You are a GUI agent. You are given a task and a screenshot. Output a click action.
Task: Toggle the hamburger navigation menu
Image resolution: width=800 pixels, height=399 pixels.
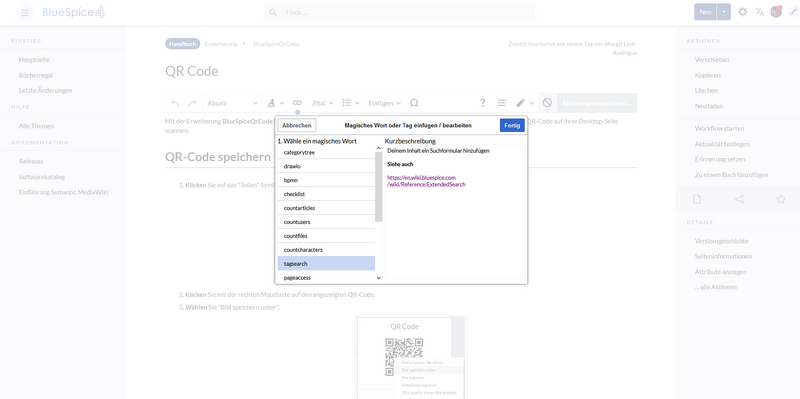24,13
